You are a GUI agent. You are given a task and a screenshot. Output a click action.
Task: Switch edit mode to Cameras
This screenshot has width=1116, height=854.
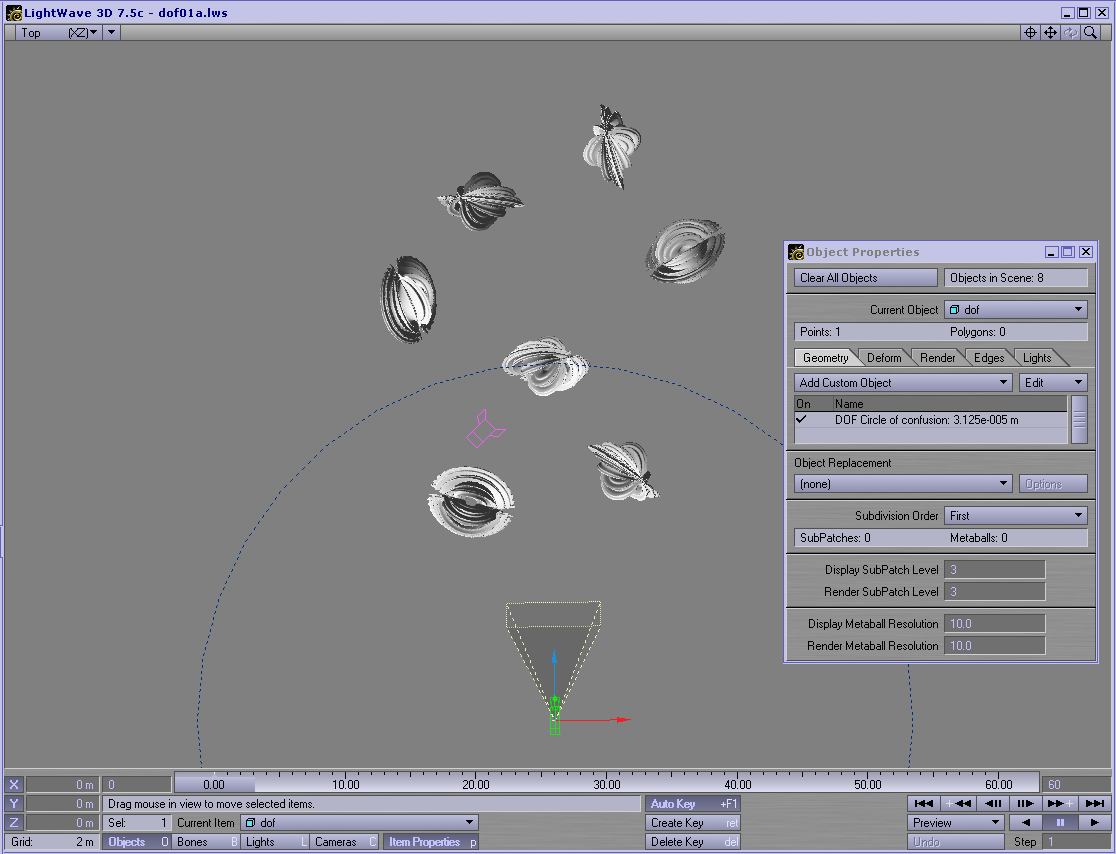point(344,842)
